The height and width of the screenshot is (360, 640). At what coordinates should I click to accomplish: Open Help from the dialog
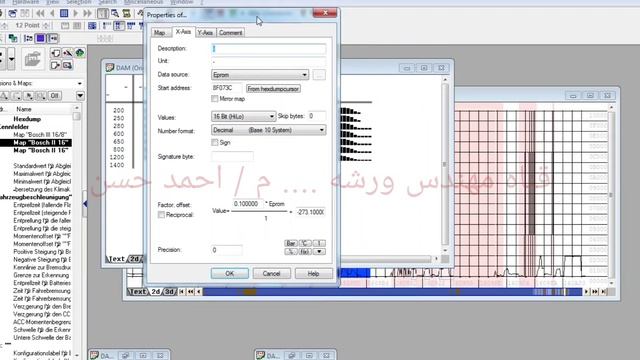[x=313, y=273]
